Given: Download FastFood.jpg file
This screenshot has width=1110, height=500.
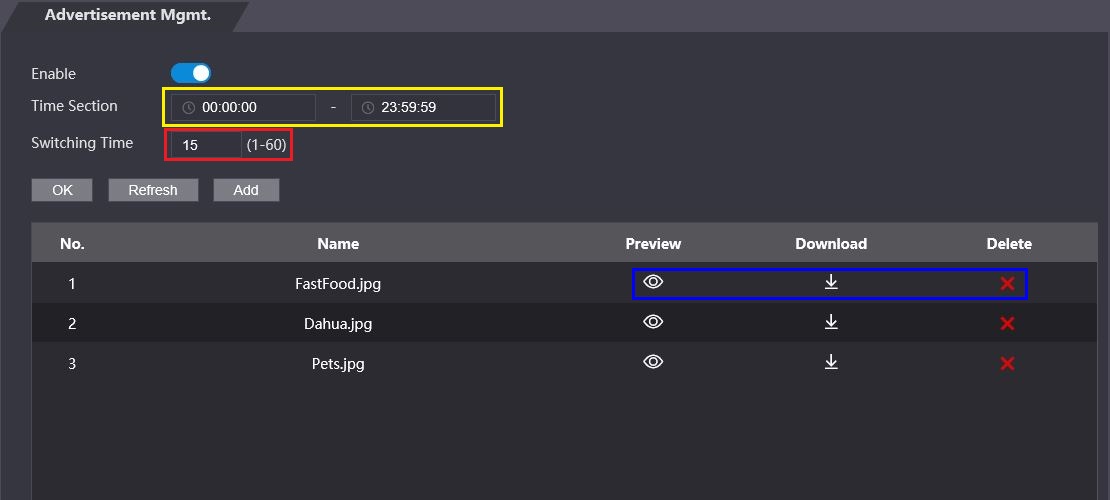Looking at the screenshot, I should [831, 283].
